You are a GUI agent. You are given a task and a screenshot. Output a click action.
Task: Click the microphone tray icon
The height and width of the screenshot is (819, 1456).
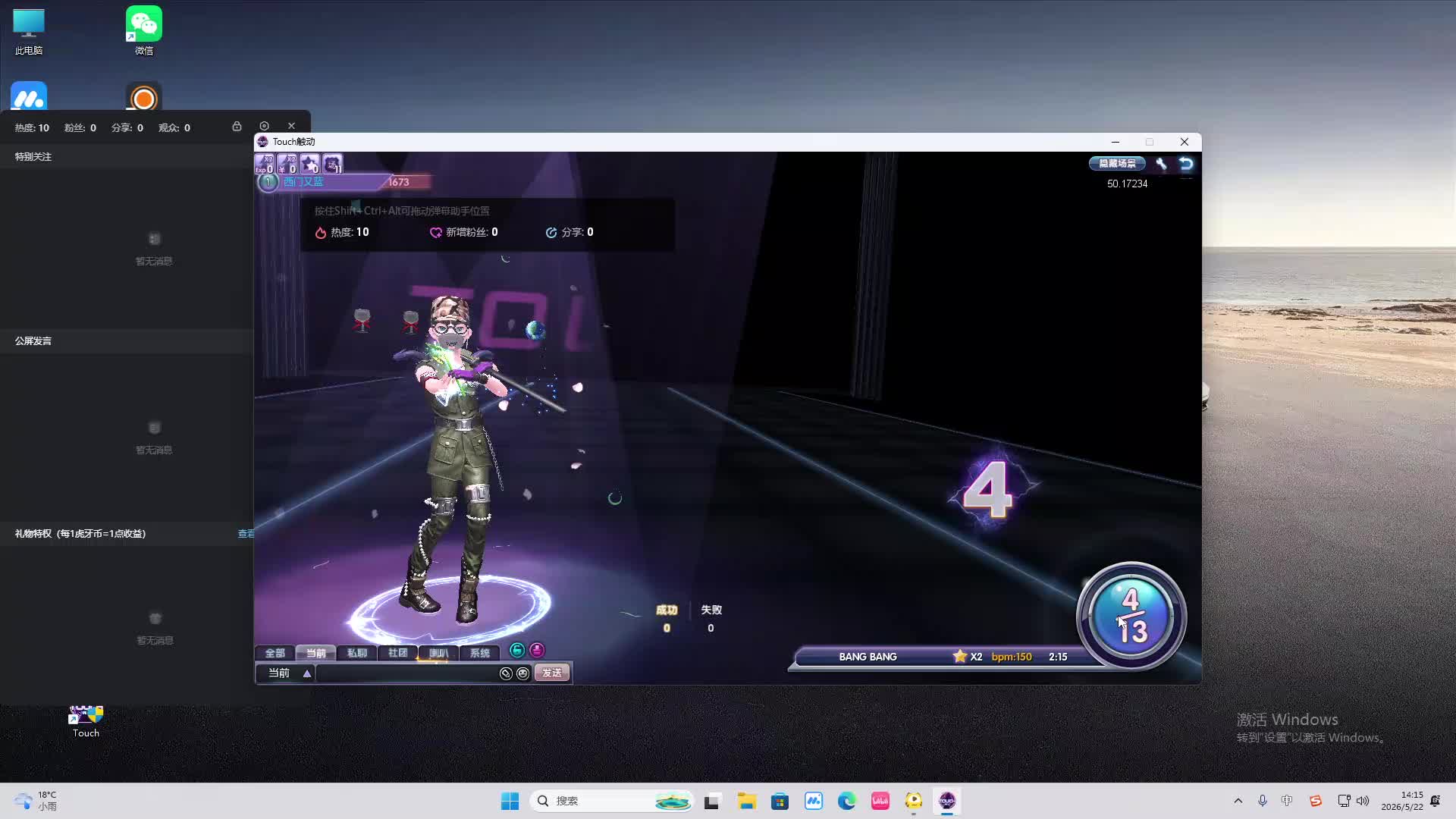1263,801
